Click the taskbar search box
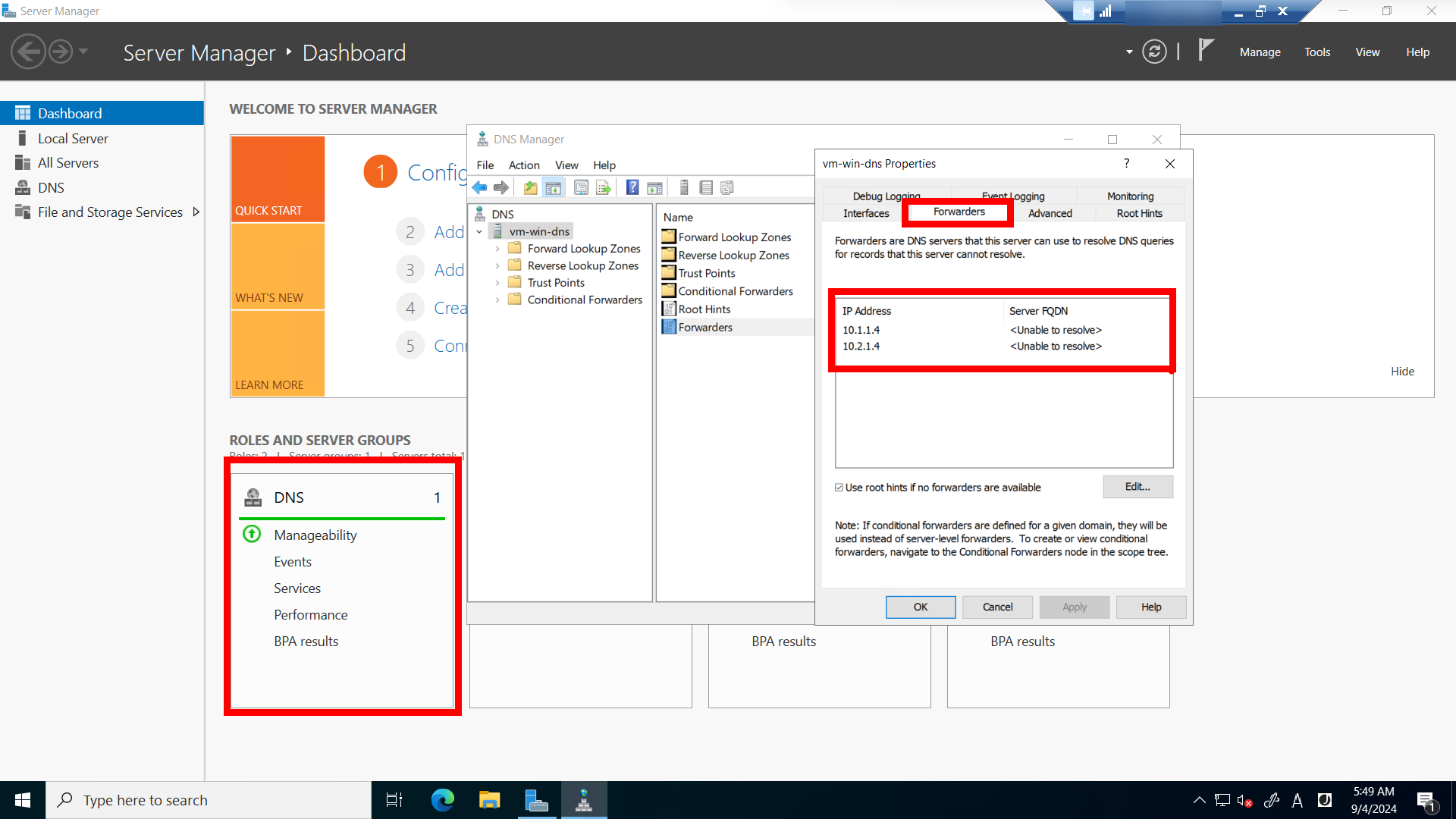The height and width of the screenshot is (819, 1456). tap(209, 800)
